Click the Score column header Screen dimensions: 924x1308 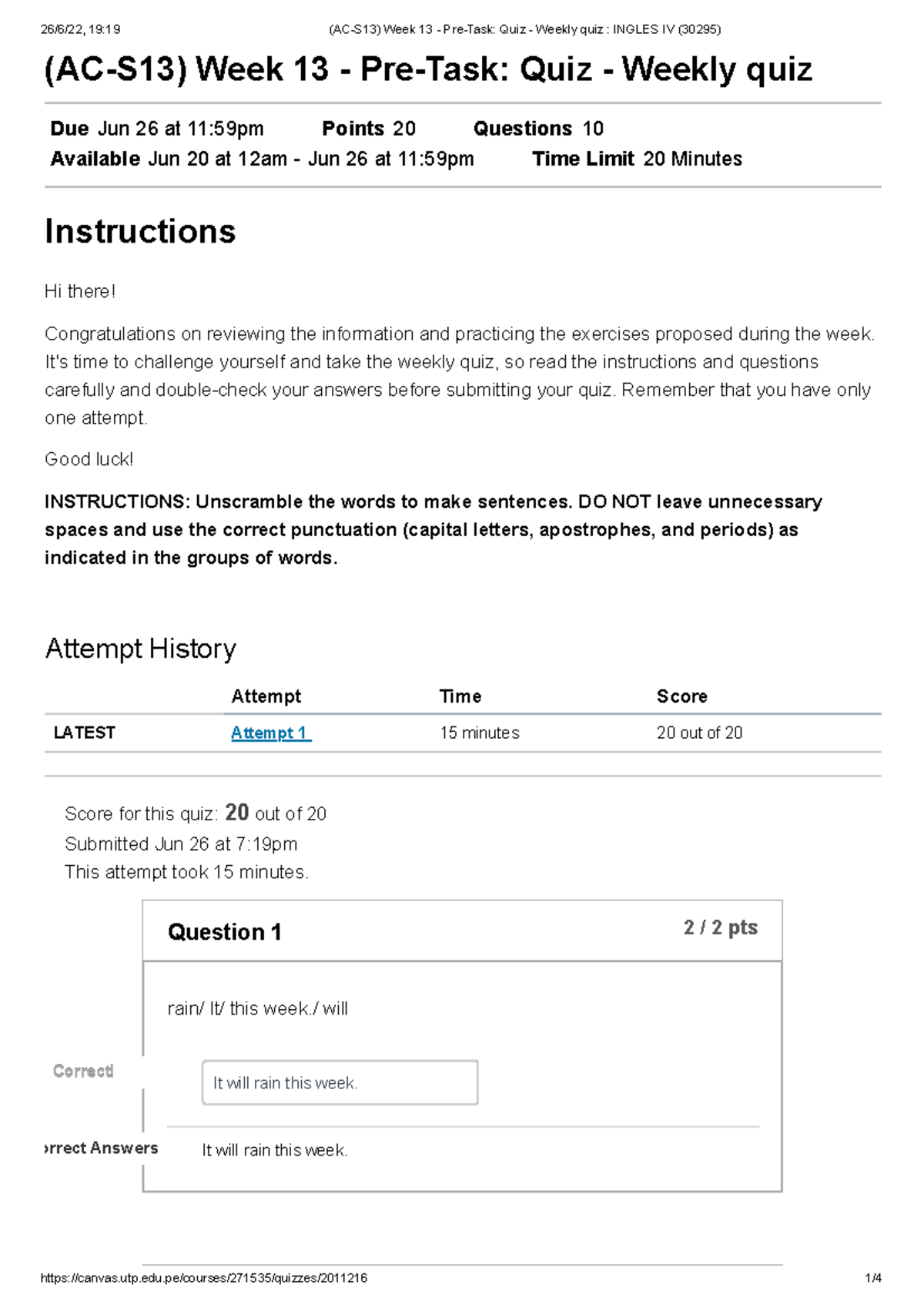[x=681, y=696]
